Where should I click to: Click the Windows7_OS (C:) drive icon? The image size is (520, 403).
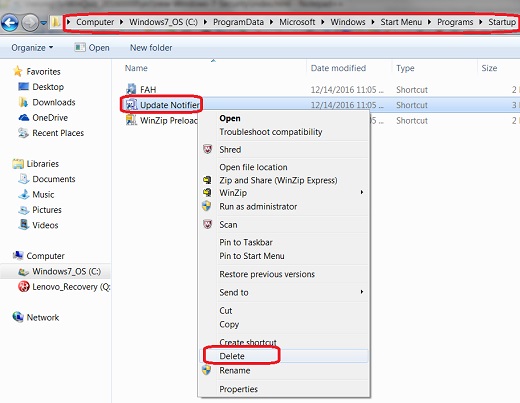pos(23,272)
